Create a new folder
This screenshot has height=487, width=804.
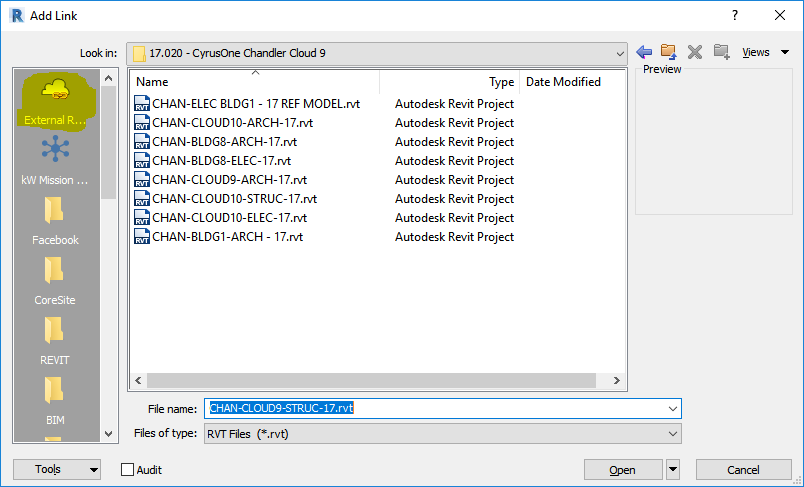(x=721, y=52)
